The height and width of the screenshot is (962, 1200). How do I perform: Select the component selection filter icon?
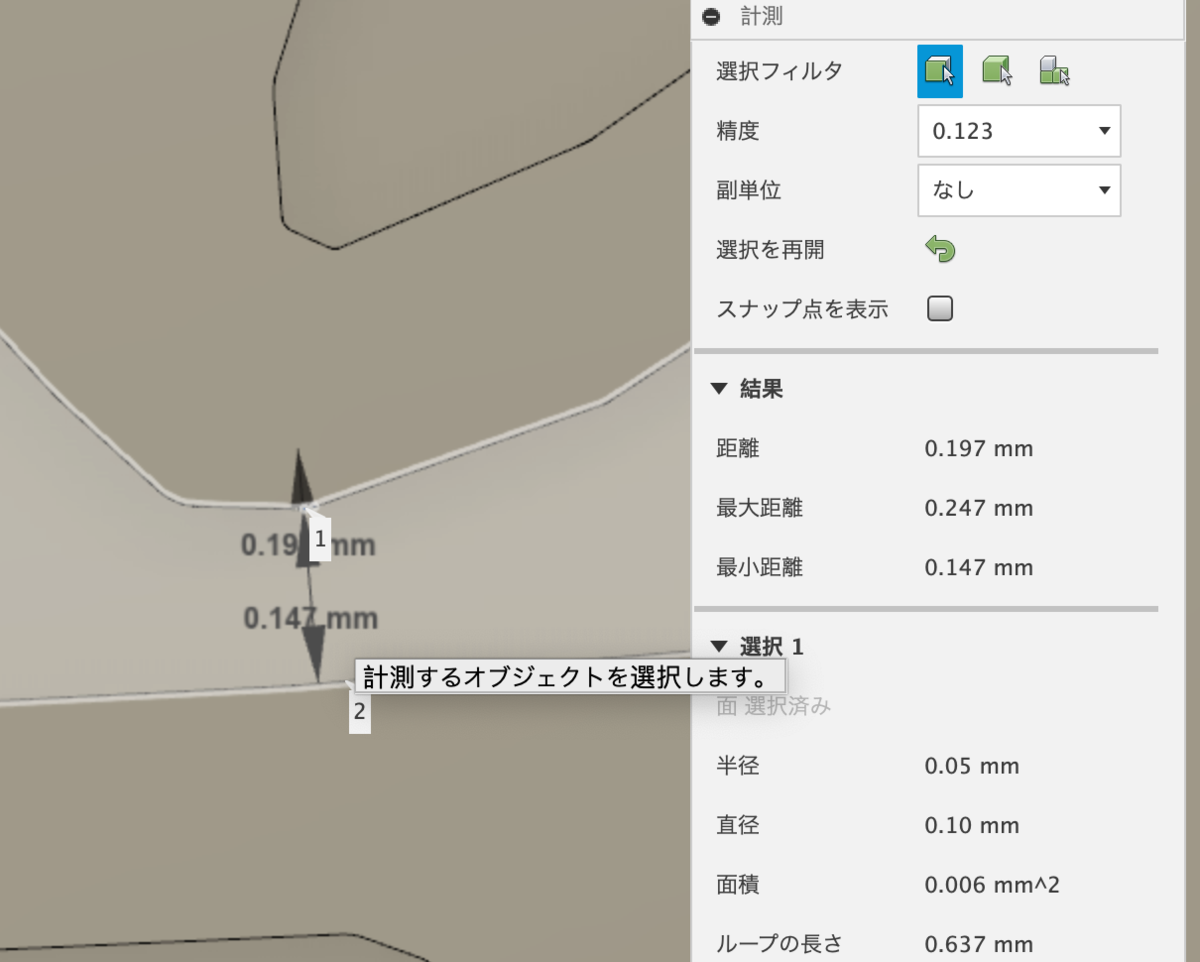[x=1054, y=71]
